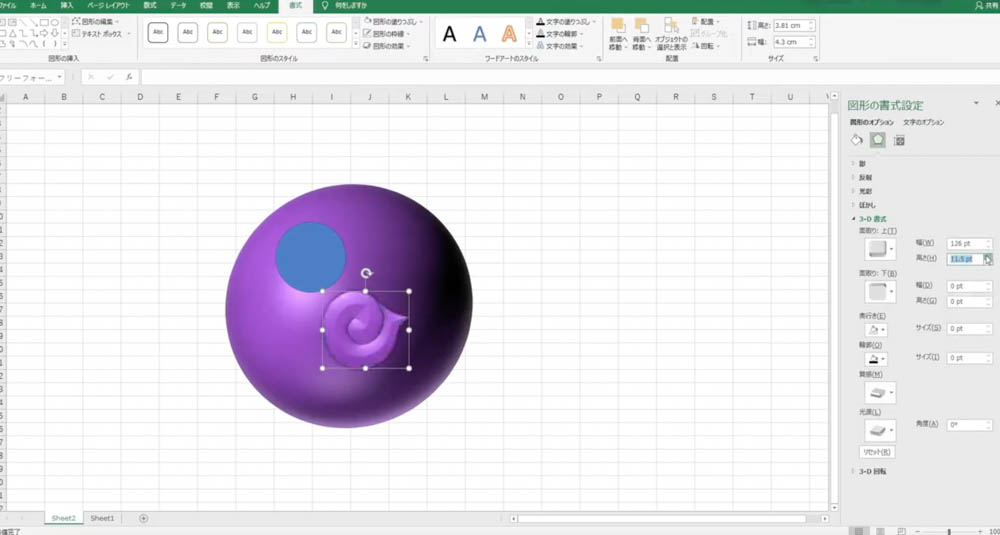Open the 質感 material dropdown
The image size is (1000, 535).
tap(880, 392)
